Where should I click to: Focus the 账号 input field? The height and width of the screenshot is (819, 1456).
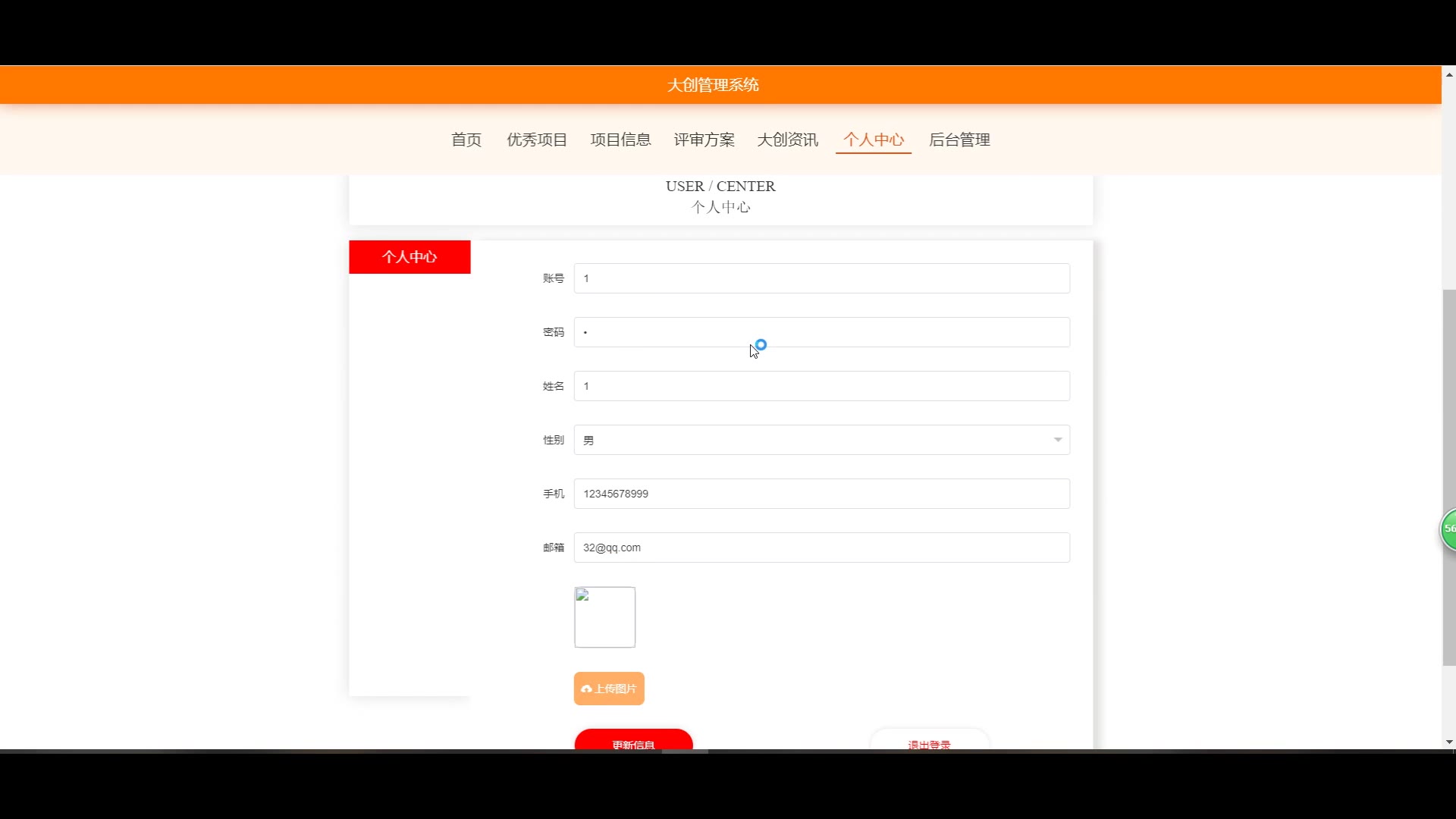(821, 278)
